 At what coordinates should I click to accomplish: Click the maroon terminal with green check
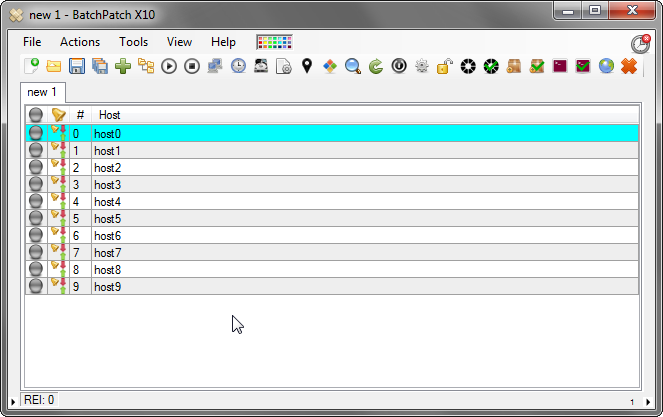pos(583,66)
